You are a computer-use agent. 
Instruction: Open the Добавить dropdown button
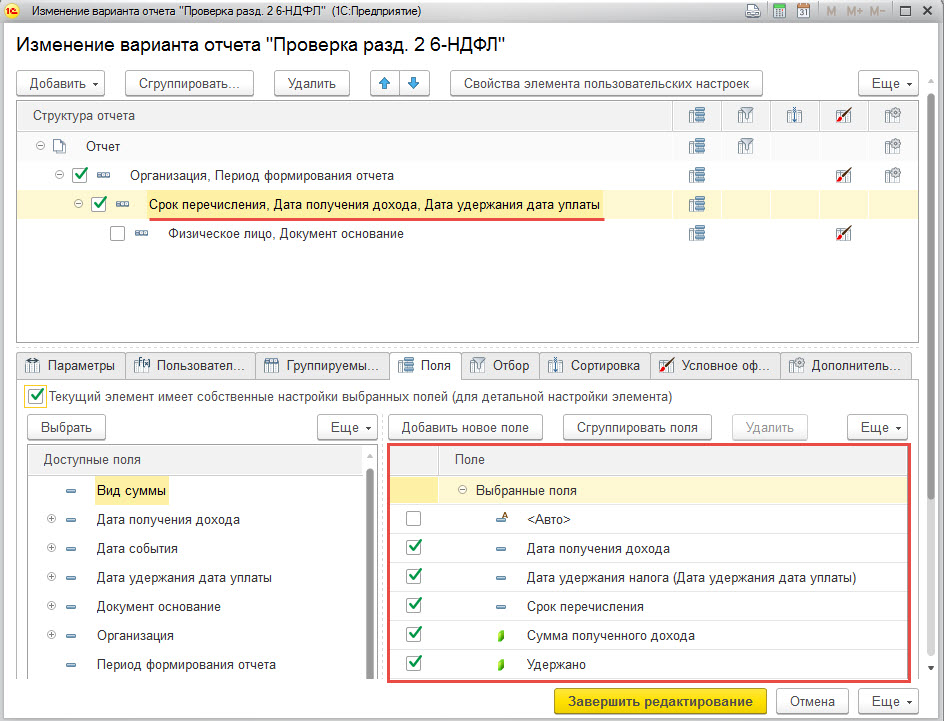60,84
